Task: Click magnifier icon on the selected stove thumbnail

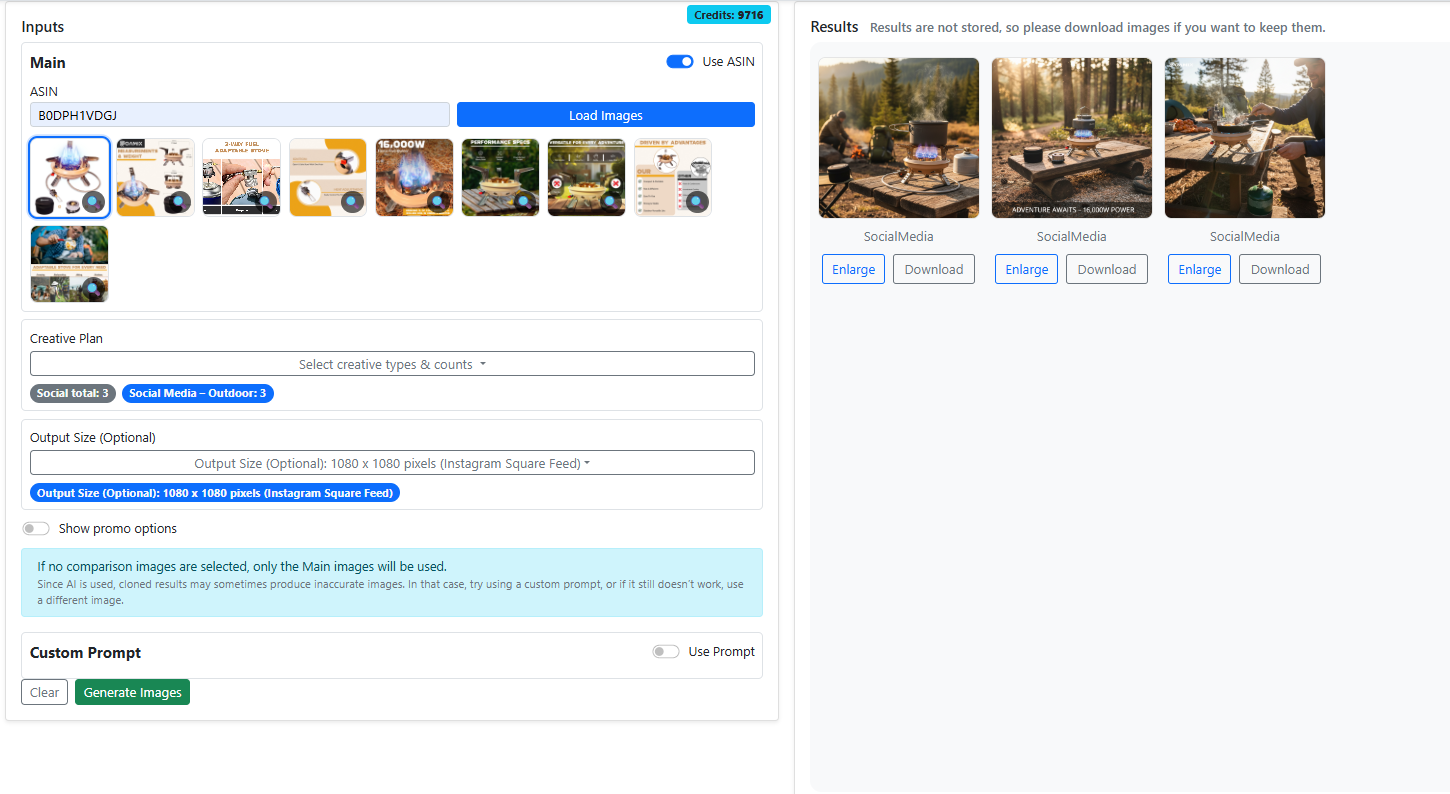Action: (92, 201)
